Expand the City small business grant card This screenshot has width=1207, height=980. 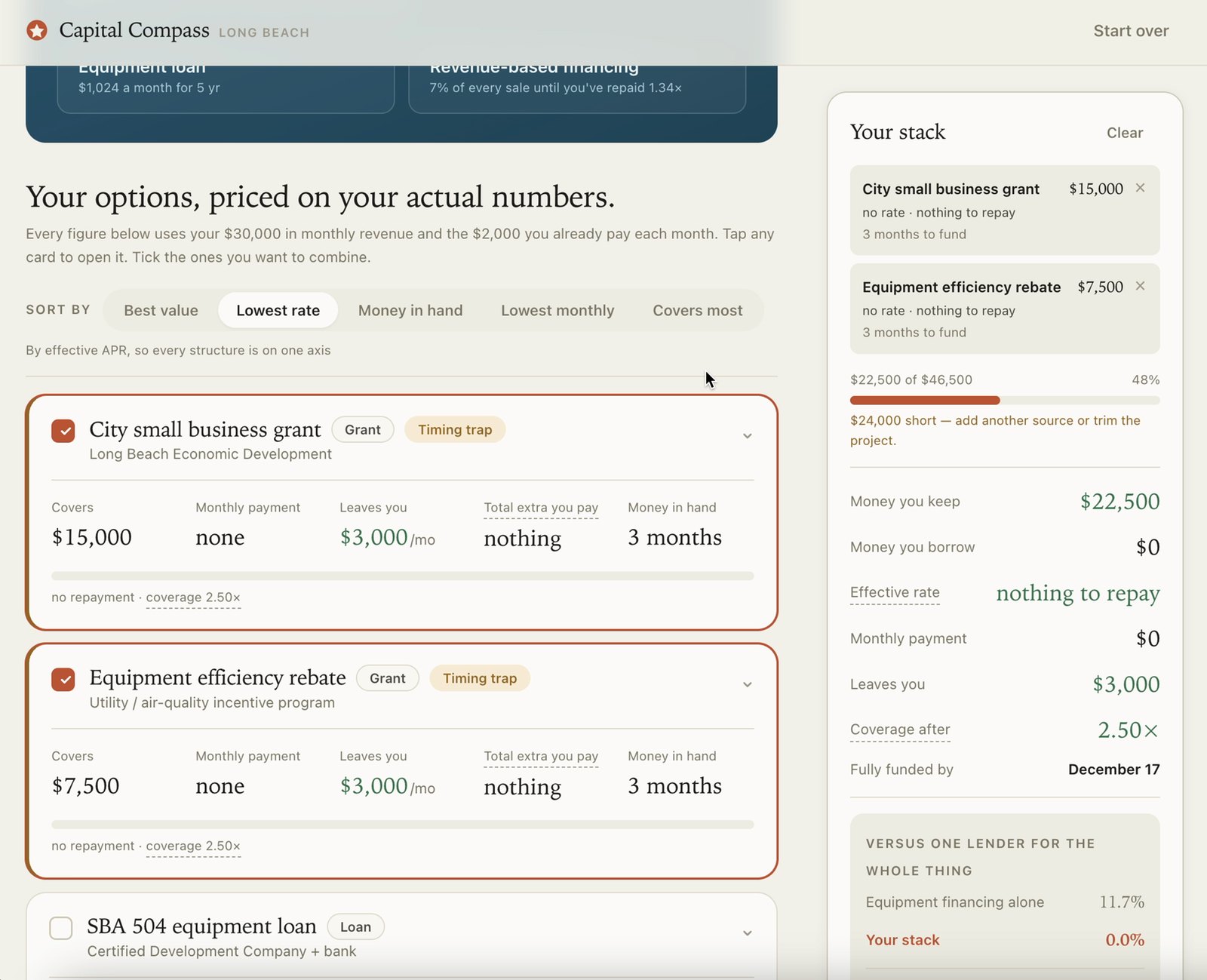pyautogui.click(x=747, y=436)
